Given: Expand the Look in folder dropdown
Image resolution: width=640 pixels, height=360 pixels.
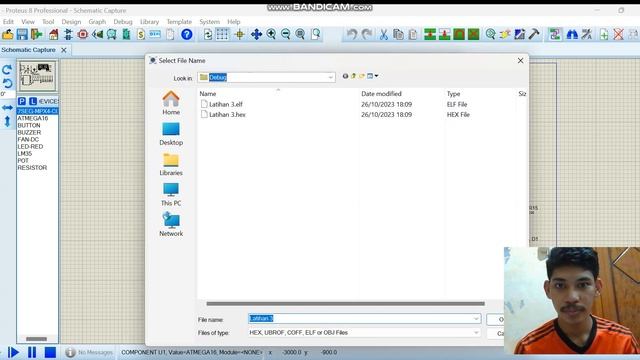Looking at the screenshot, I should coord(331,77).
